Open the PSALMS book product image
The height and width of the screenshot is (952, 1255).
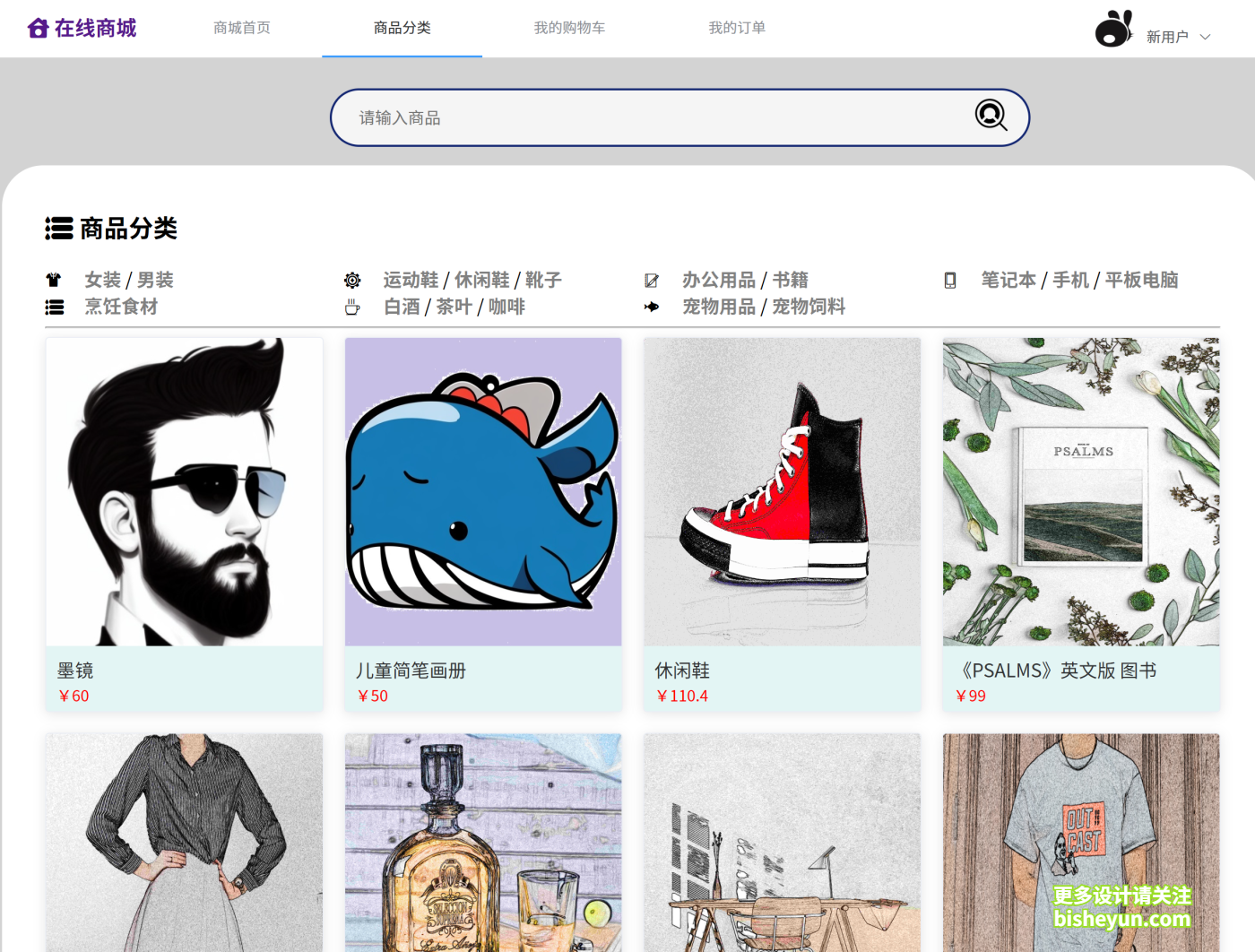point(1081,492)
